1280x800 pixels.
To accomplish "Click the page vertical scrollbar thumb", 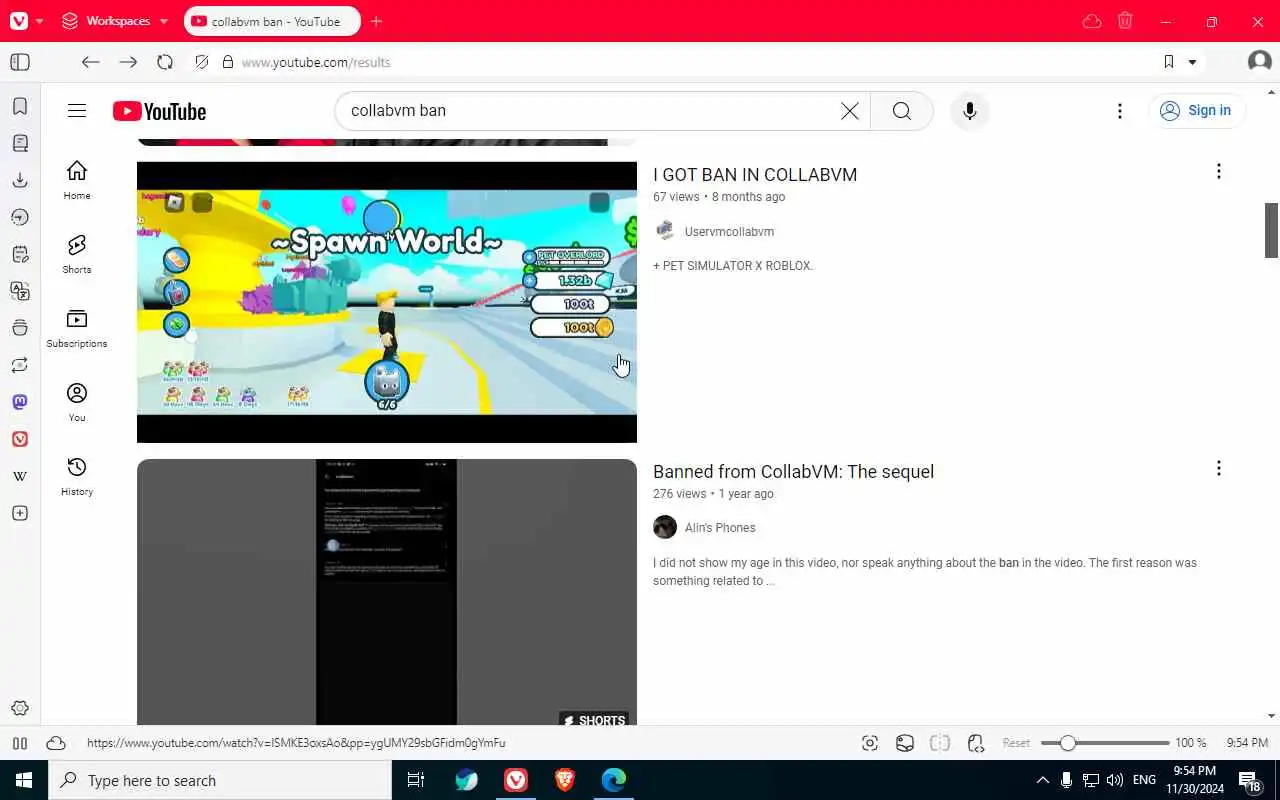I will coord(1271,230).
